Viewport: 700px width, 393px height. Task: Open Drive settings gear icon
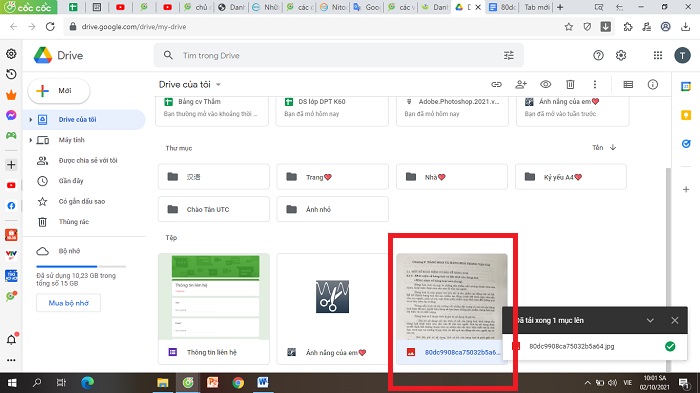tap(621, 55)
